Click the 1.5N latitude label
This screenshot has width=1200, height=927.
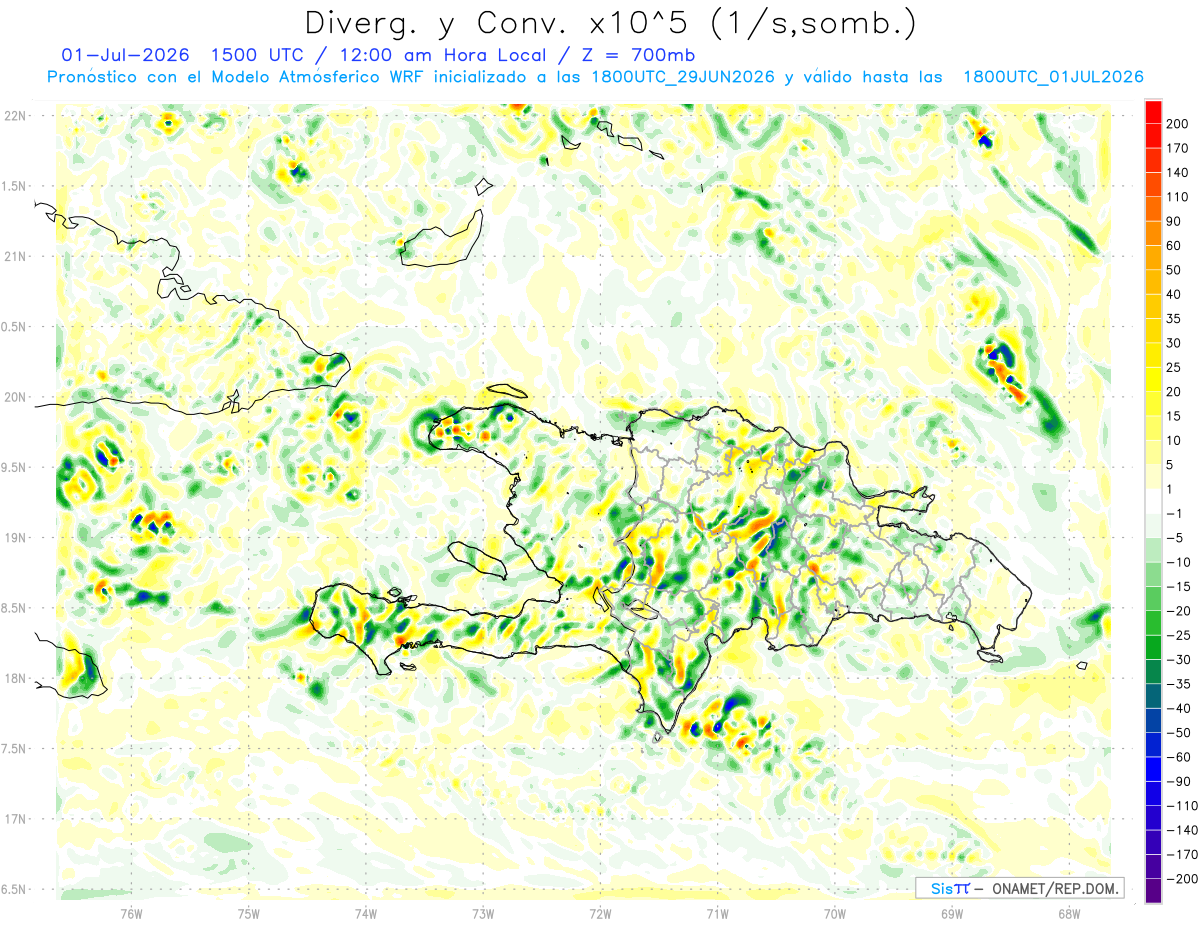(x=15, y=186)
